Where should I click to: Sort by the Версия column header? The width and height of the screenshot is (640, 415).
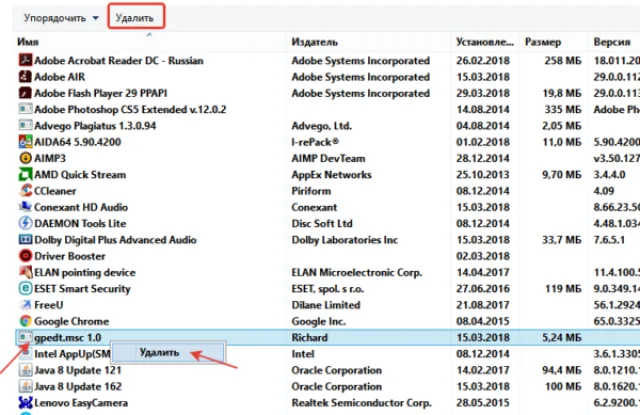point(612,42)
